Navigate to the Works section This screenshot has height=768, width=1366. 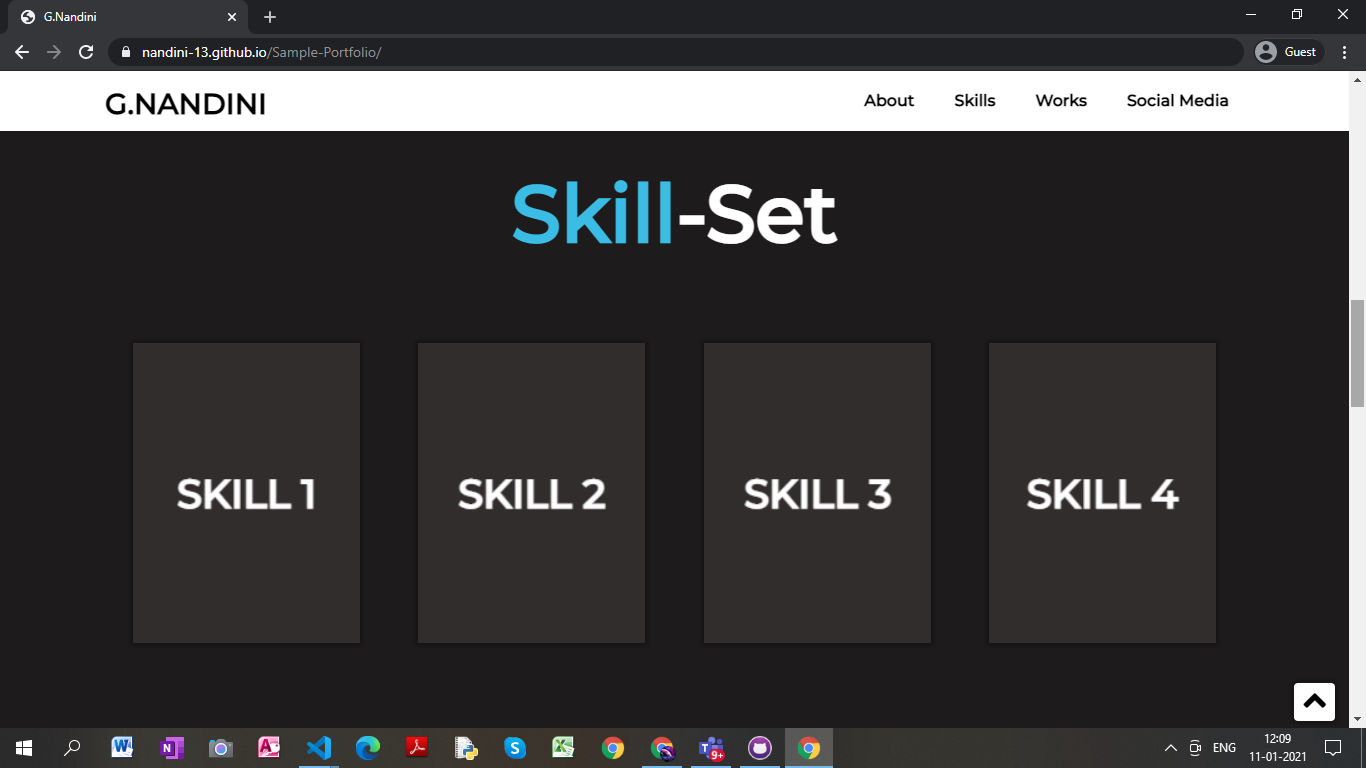point(1060,100)
